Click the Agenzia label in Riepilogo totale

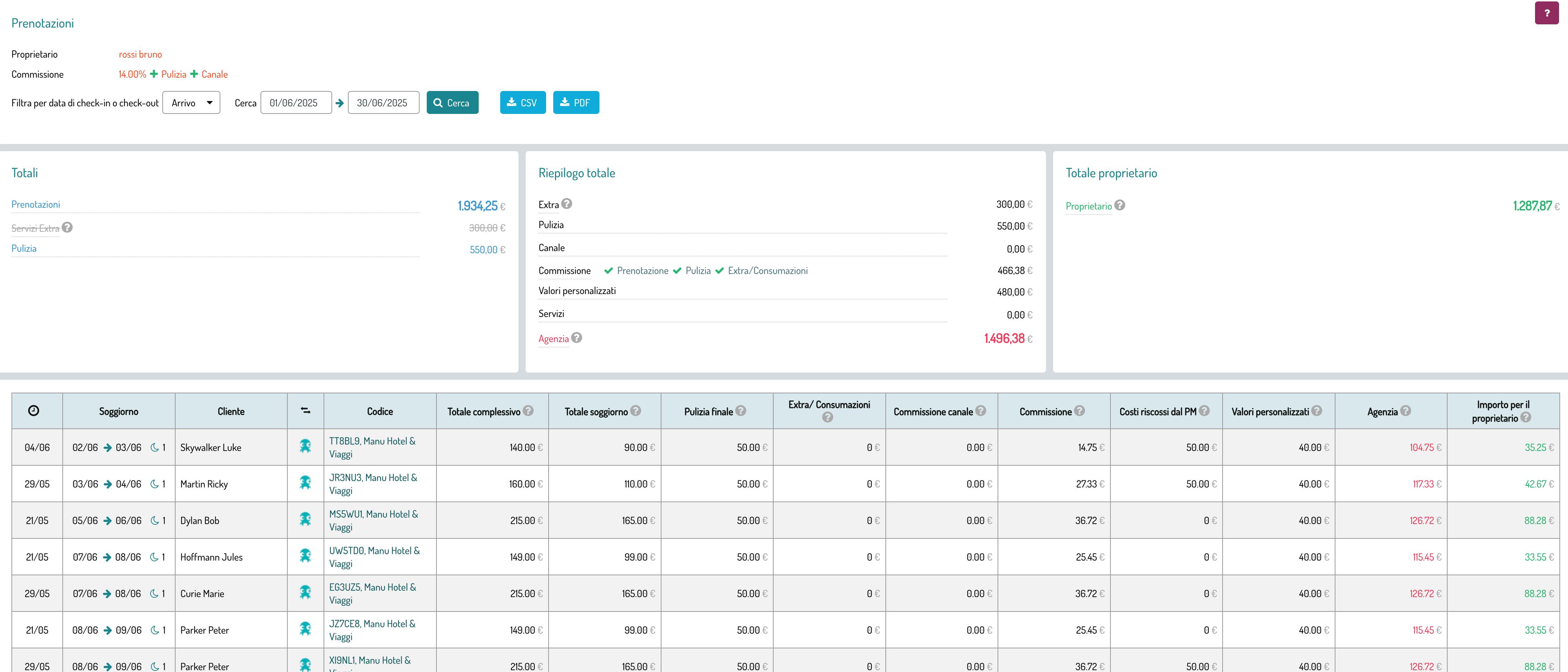coord(553,339)
